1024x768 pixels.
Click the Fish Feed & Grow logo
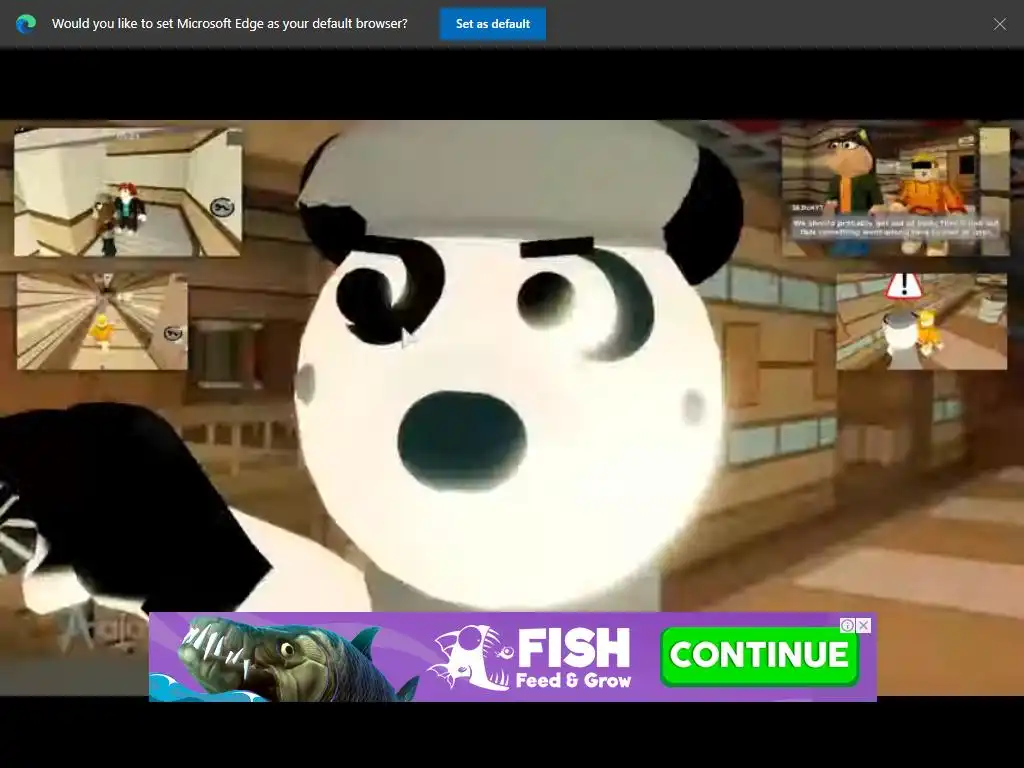(x=530, y=657)
